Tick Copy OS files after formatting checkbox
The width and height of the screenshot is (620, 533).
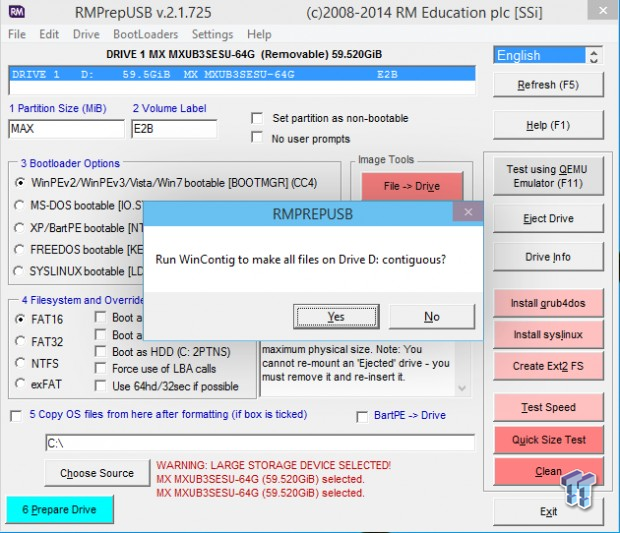(16, 416)
